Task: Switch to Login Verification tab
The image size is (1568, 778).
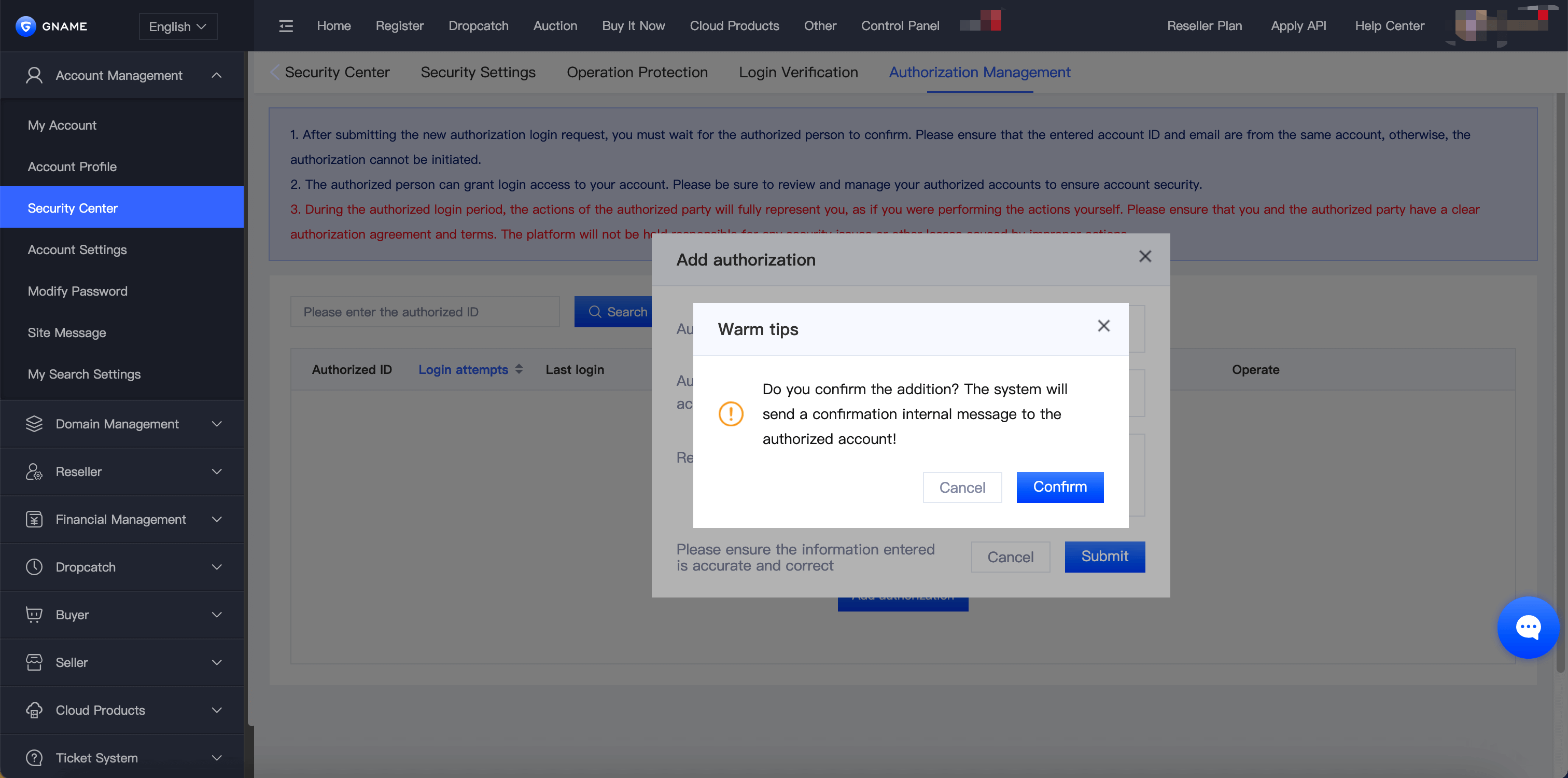Action: pos(798,73)
